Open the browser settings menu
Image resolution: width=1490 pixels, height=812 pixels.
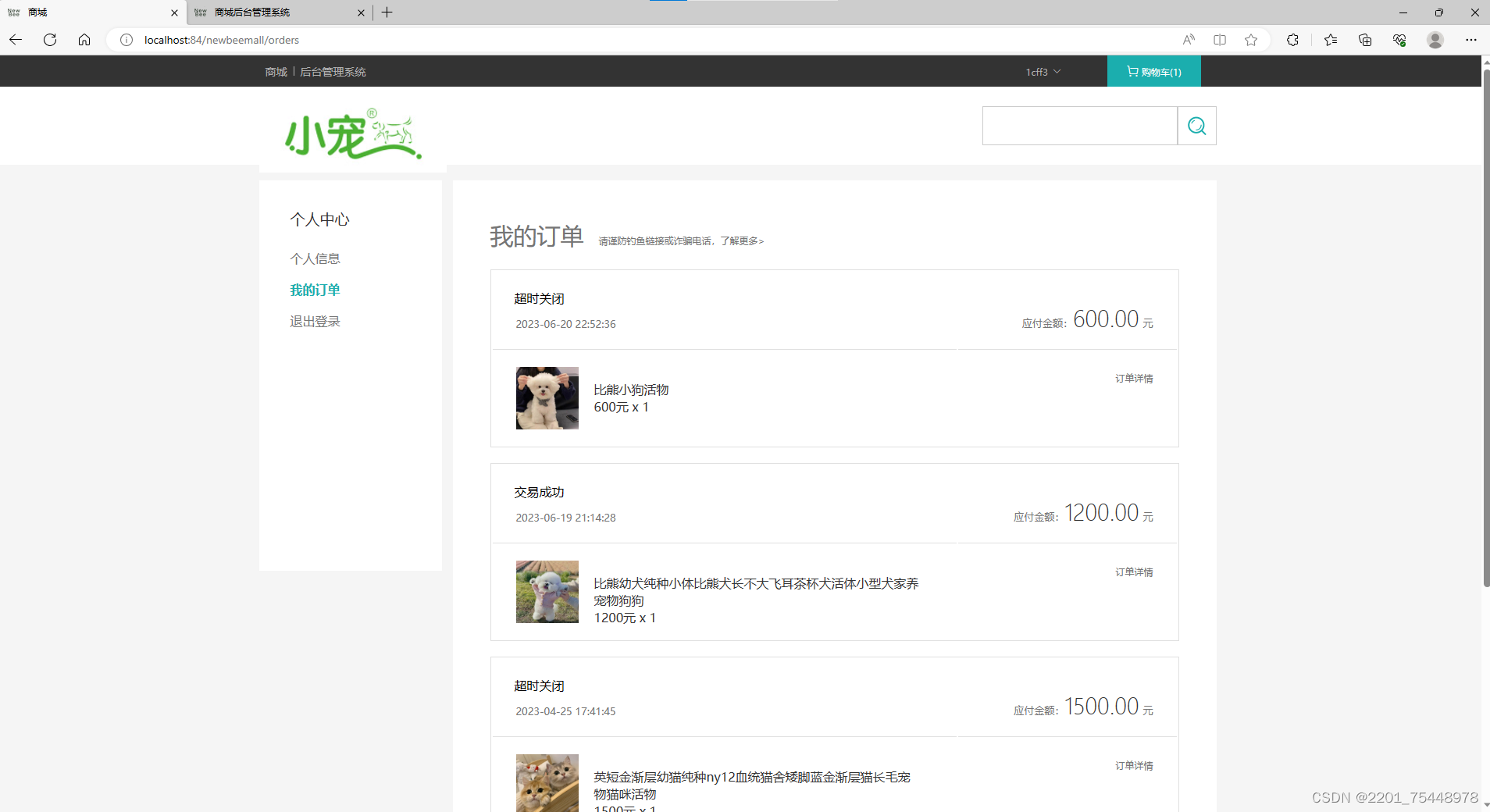[x=1472, y=40]
